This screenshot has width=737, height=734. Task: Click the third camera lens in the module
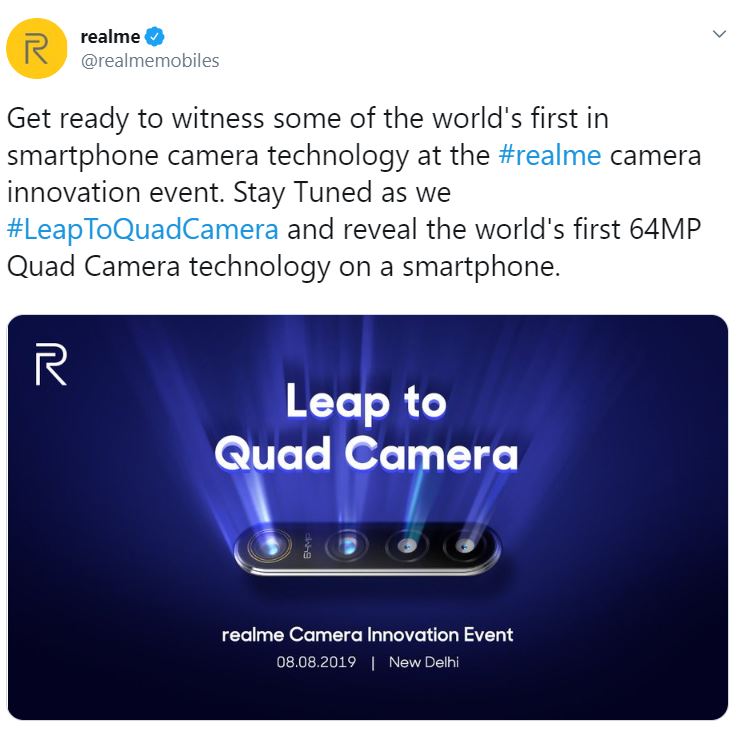[407, 547]
